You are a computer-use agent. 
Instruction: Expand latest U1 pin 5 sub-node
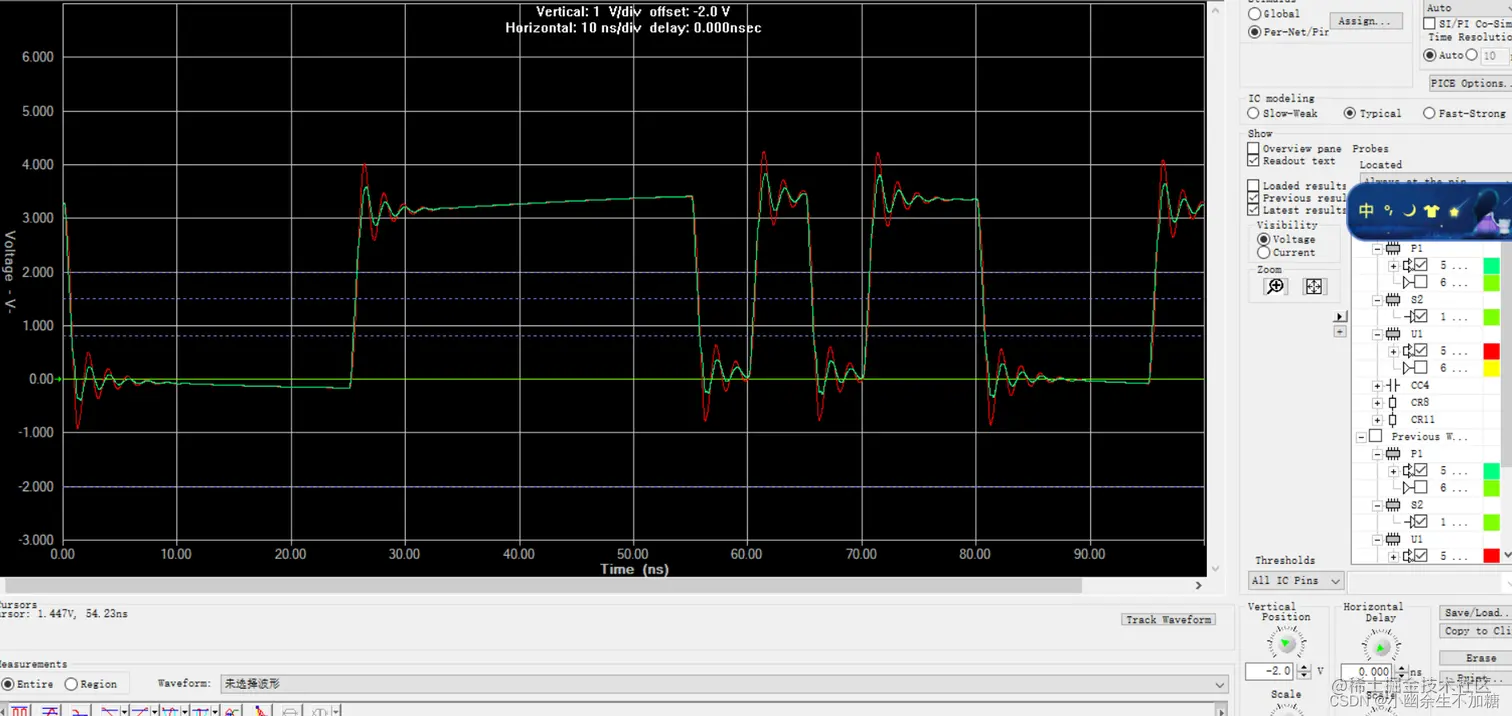[x=1394, y=351]
